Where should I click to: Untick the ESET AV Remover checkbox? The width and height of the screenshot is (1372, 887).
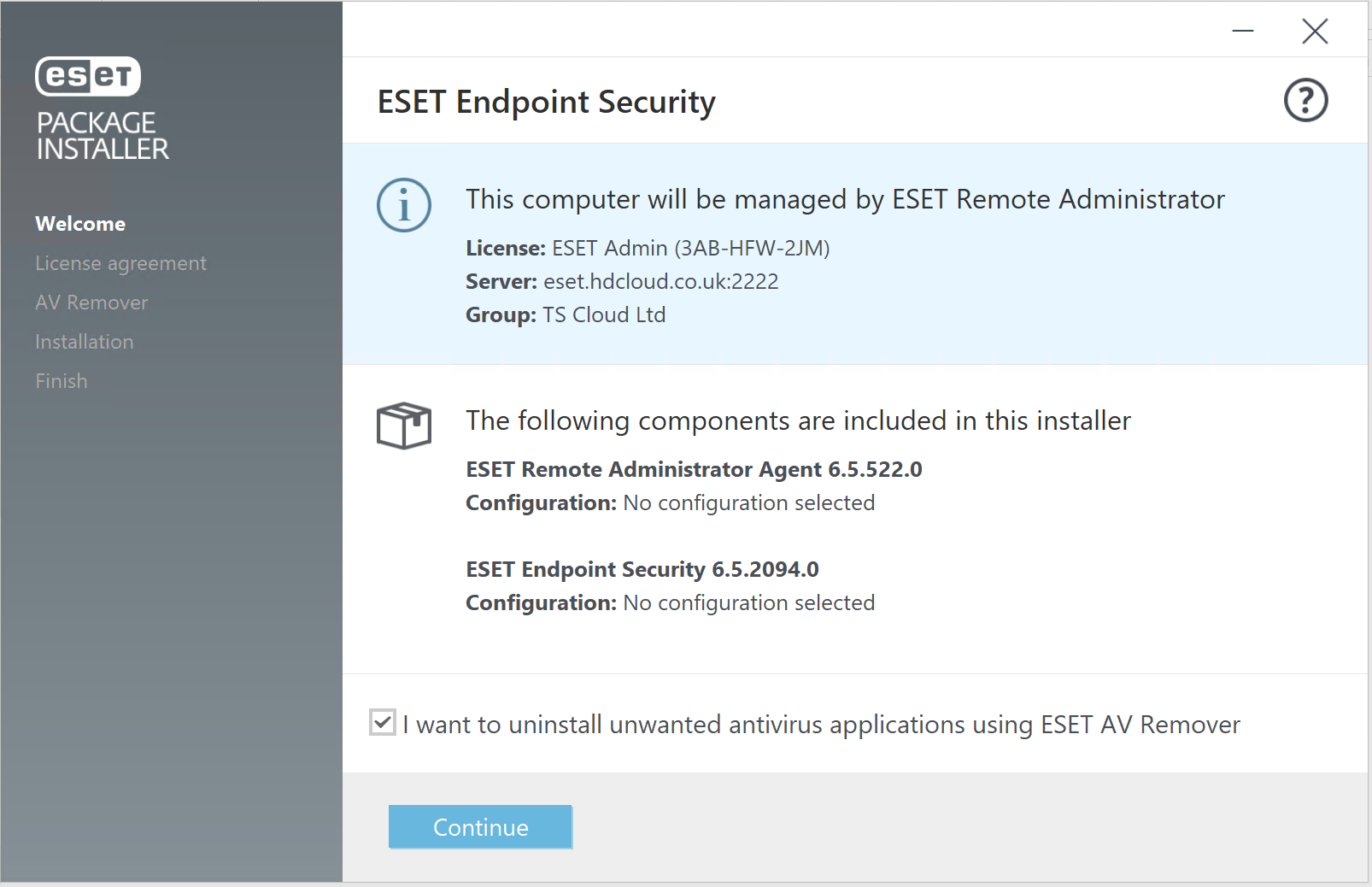click(383, 723)
